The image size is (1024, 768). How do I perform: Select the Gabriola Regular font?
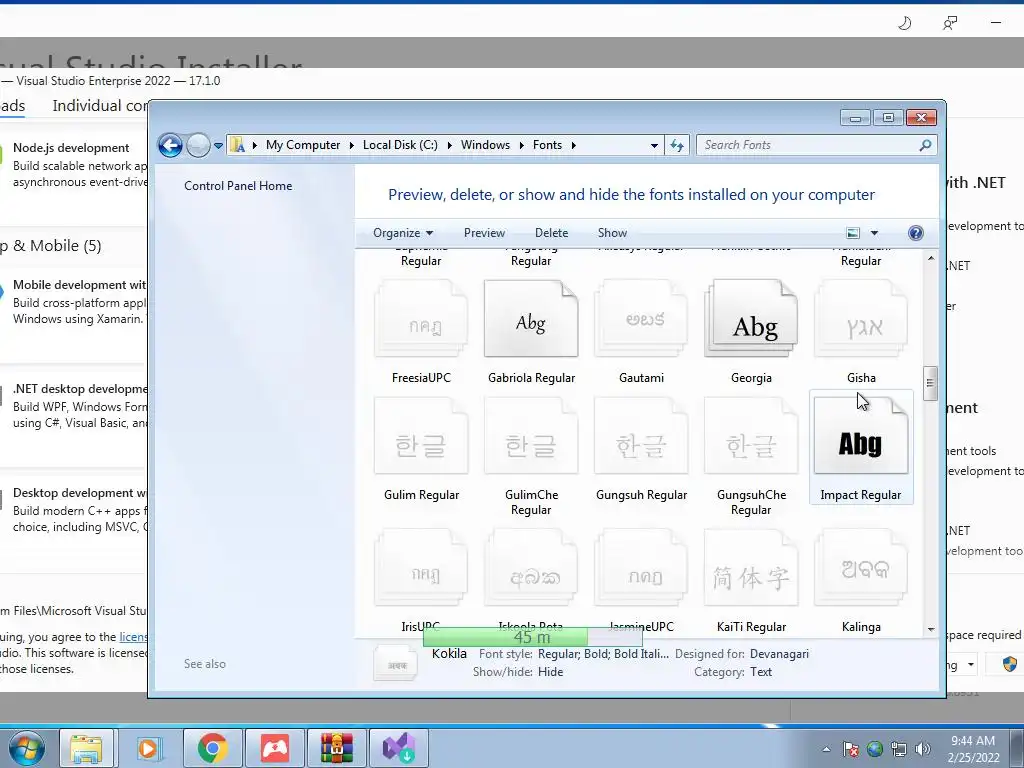pos(531,332)
